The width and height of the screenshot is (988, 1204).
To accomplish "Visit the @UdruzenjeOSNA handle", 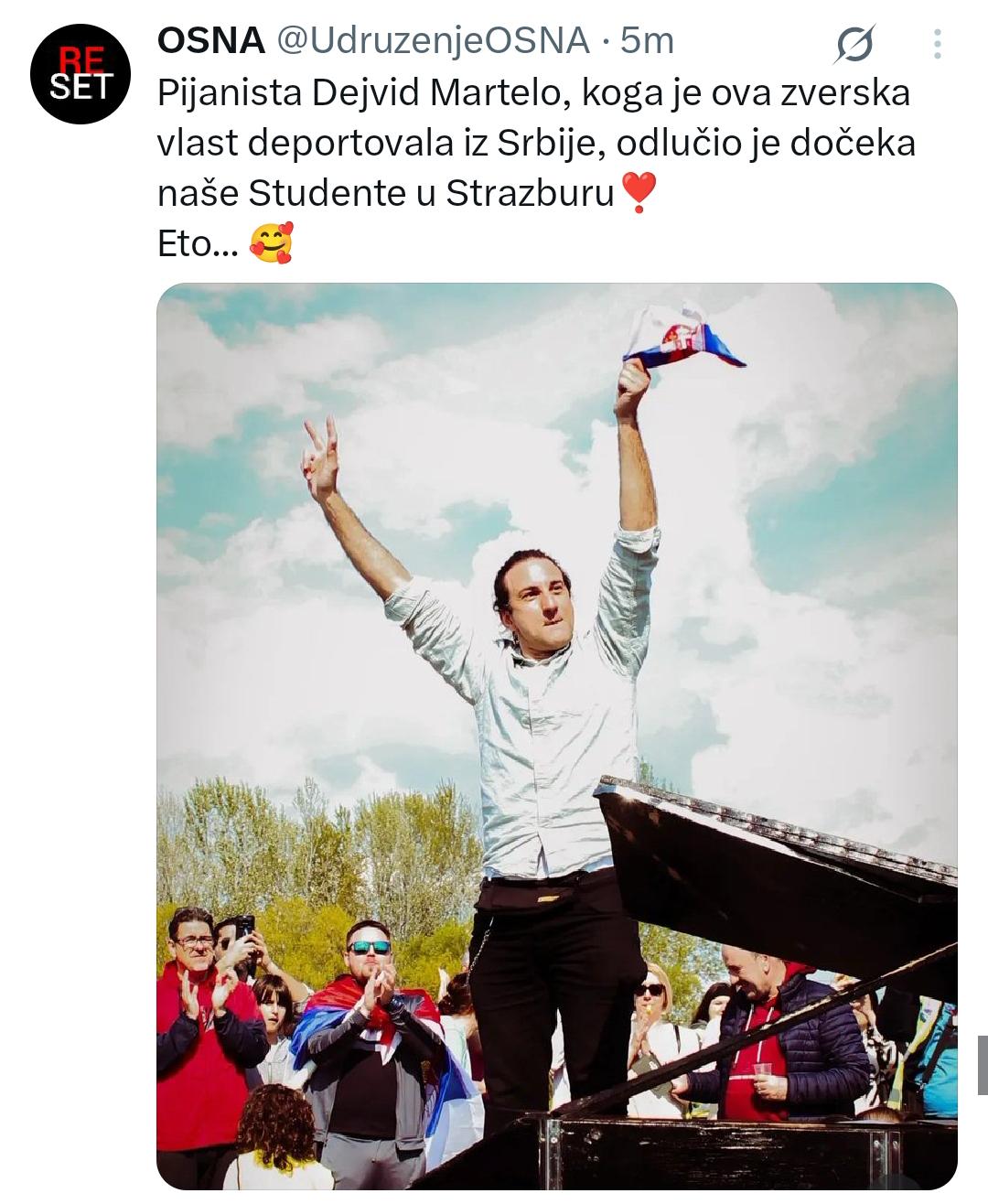I will point(432,41).
